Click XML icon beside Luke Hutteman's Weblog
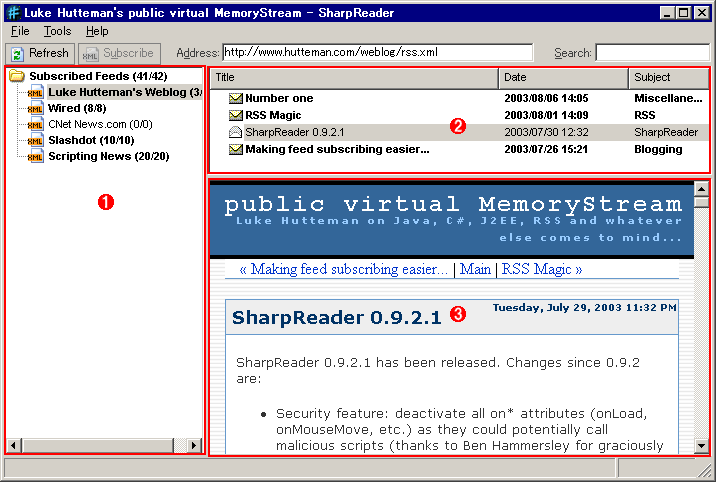This screenshot has width=716, height=482. (x=35, y=92)
